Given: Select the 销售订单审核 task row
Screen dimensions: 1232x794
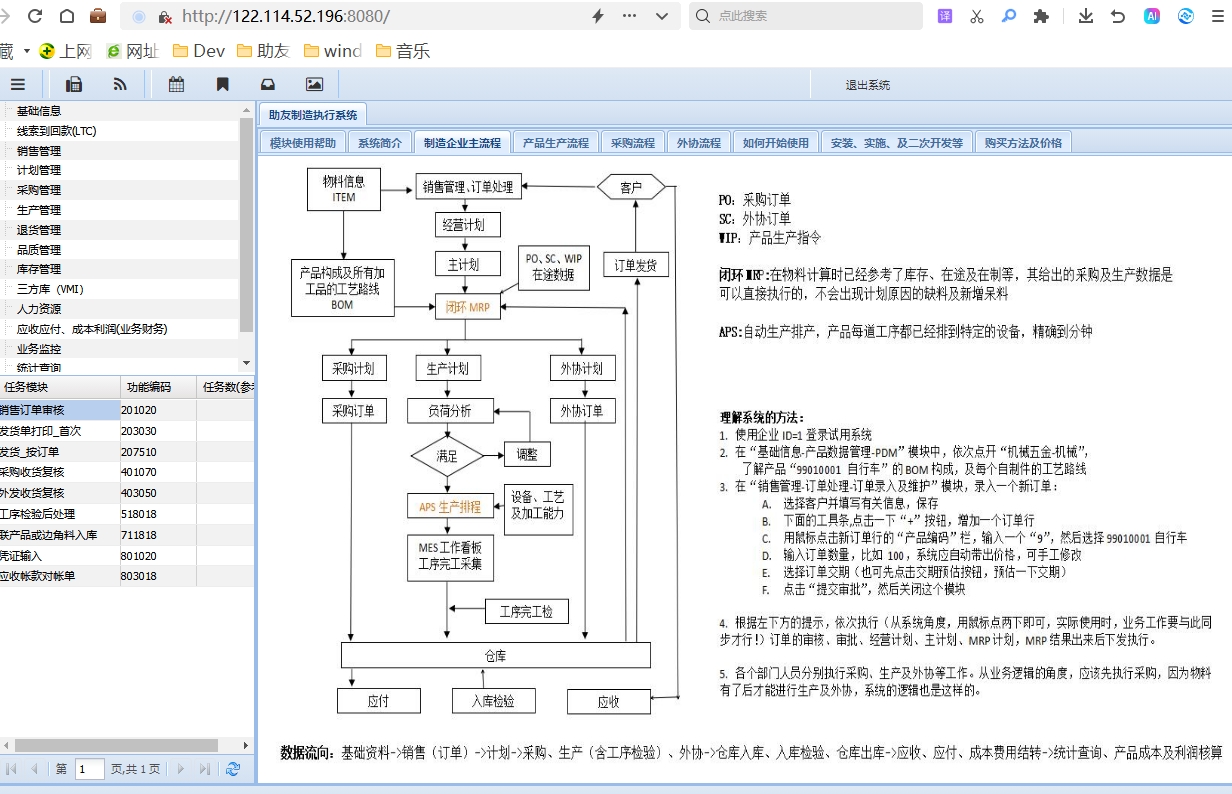Looking at the screenshot, I should (127, 410).
